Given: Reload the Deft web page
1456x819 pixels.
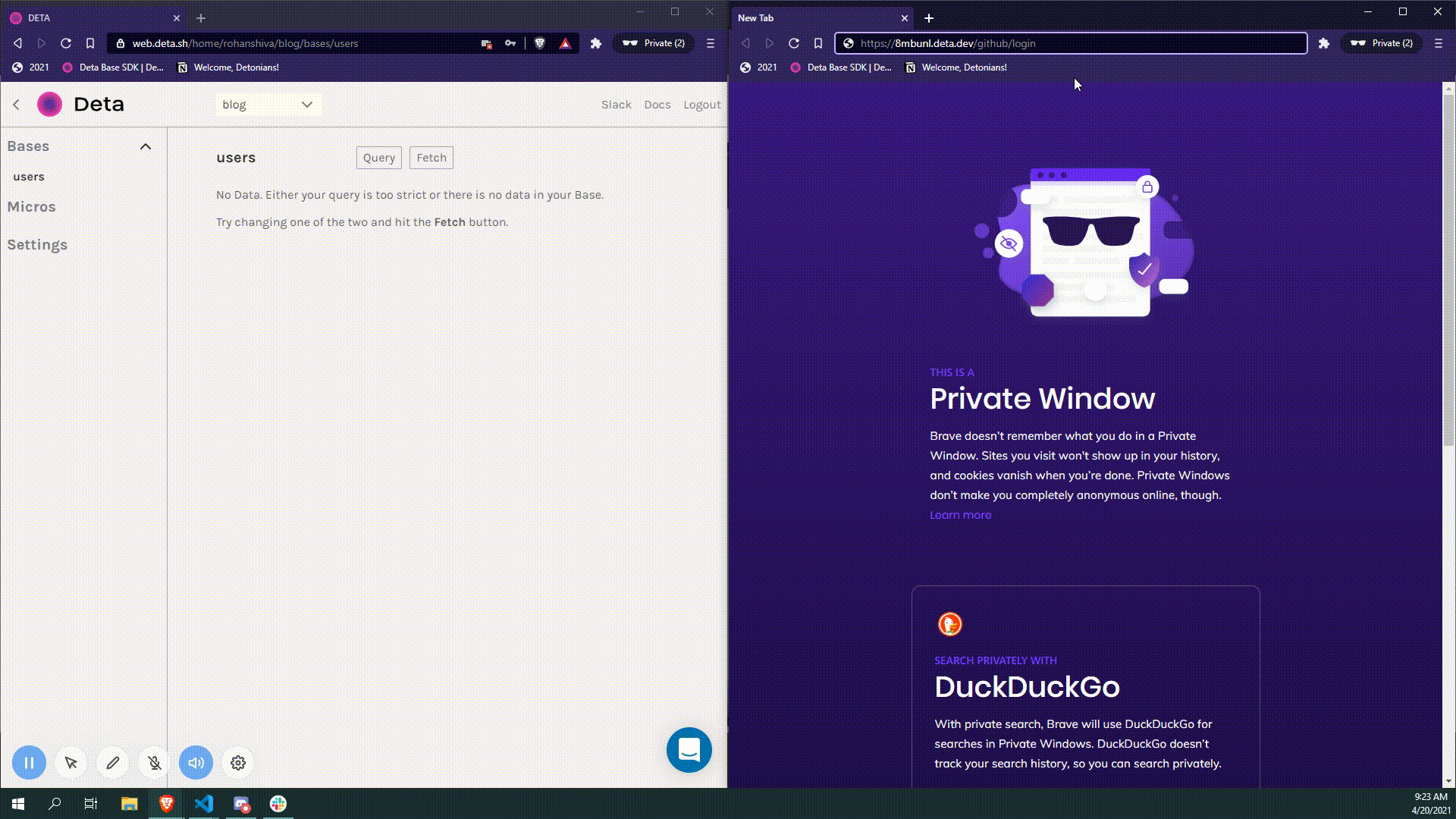Looking at the screenshot, I should [66, 43].
